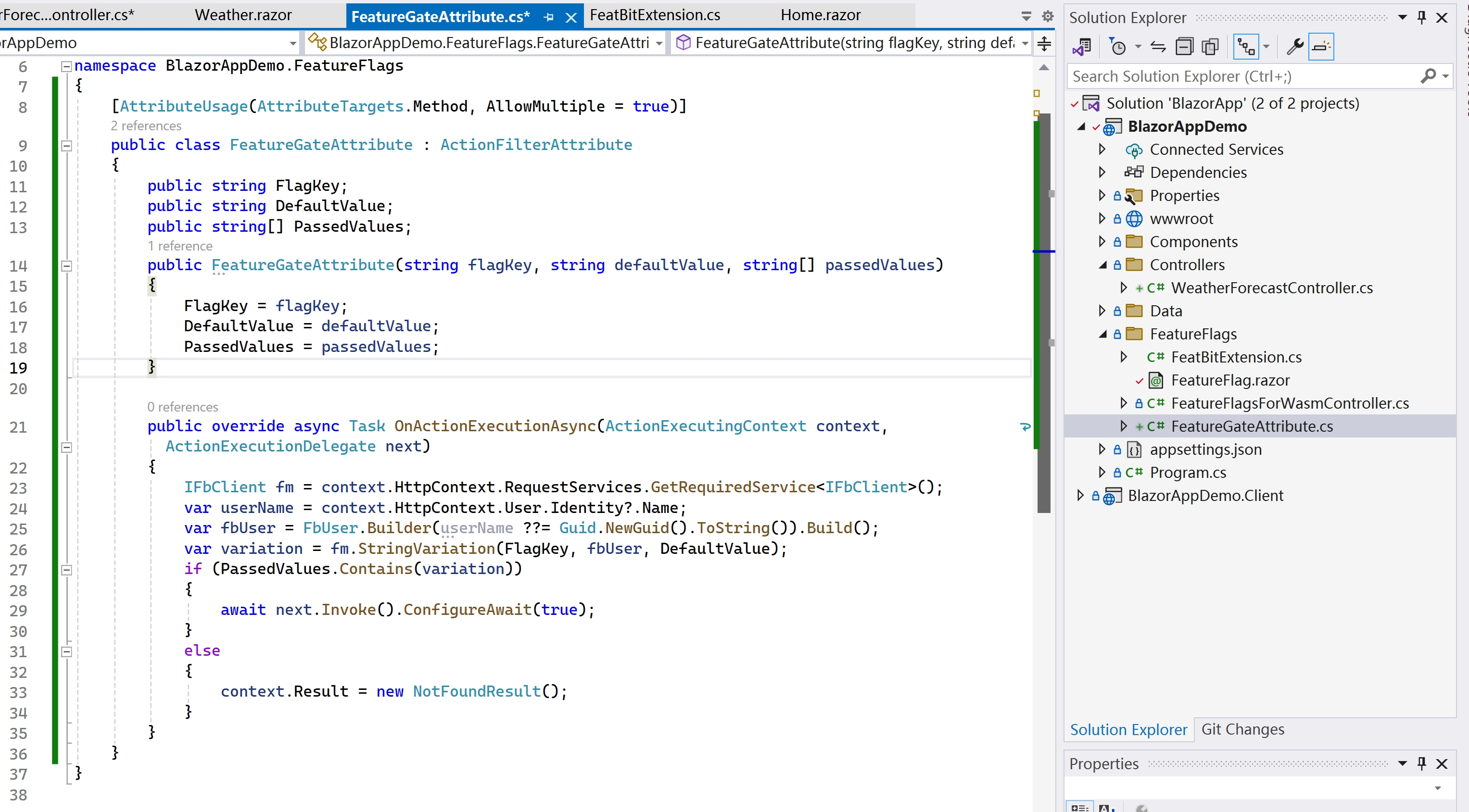Screen dimensions: 1469x812
Task: Open Solution Explorer Properties wrench icon
Action: tap(1294, 47)
